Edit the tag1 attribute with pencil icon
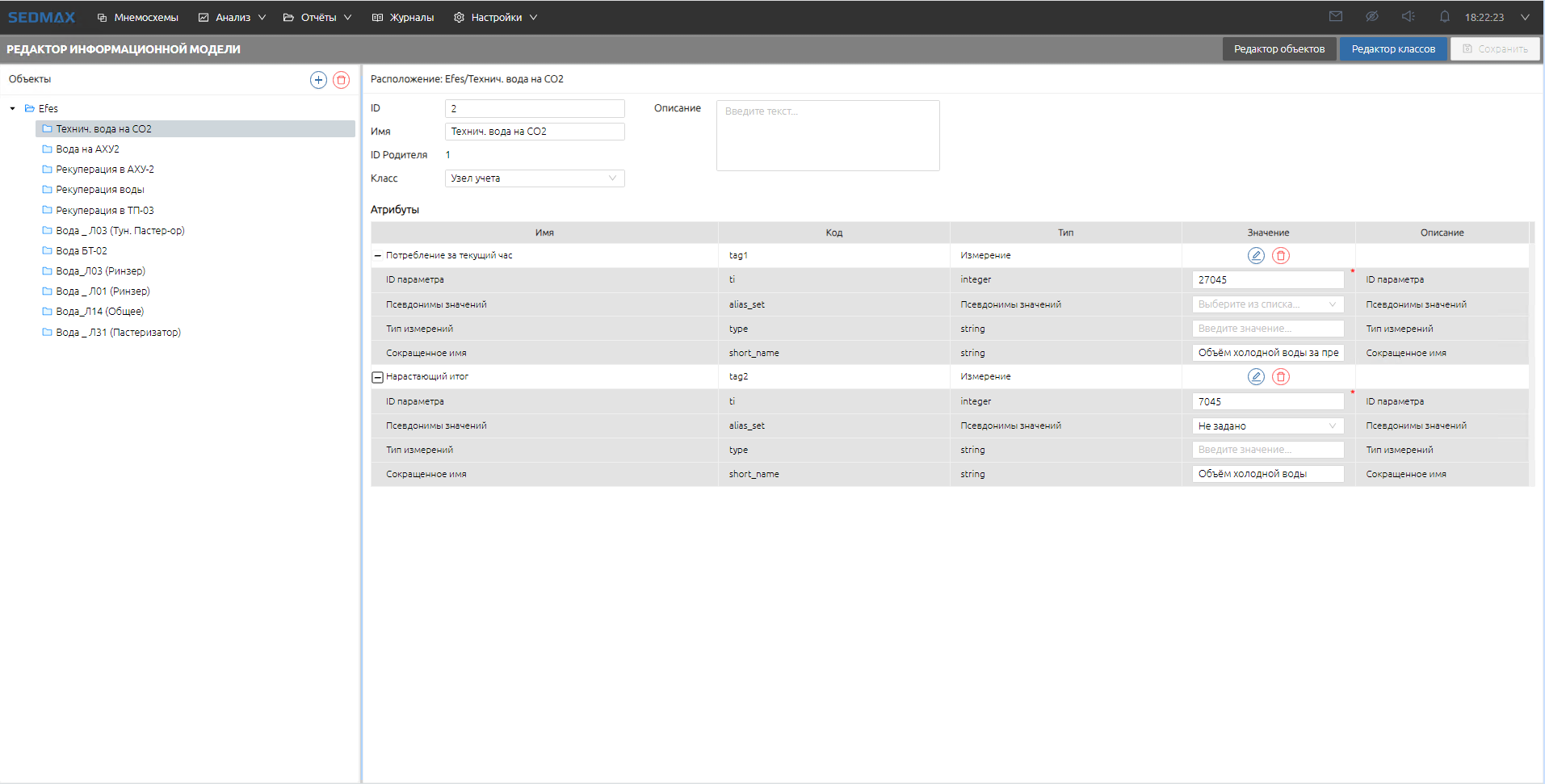1545x784 pixels. point(1256,256)
